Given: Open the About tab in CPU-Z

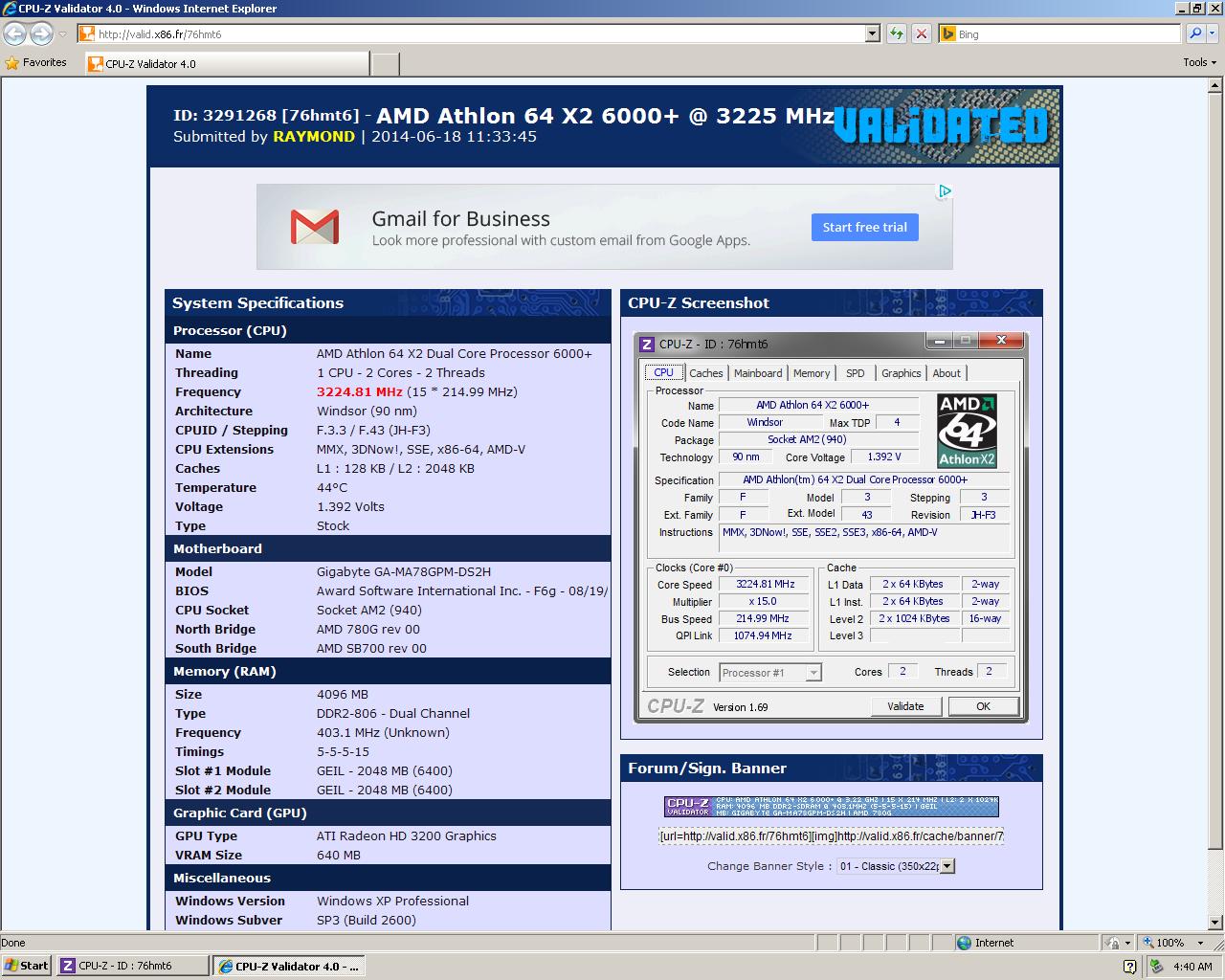Looking at the screenshot, I should tap(947, 373).
